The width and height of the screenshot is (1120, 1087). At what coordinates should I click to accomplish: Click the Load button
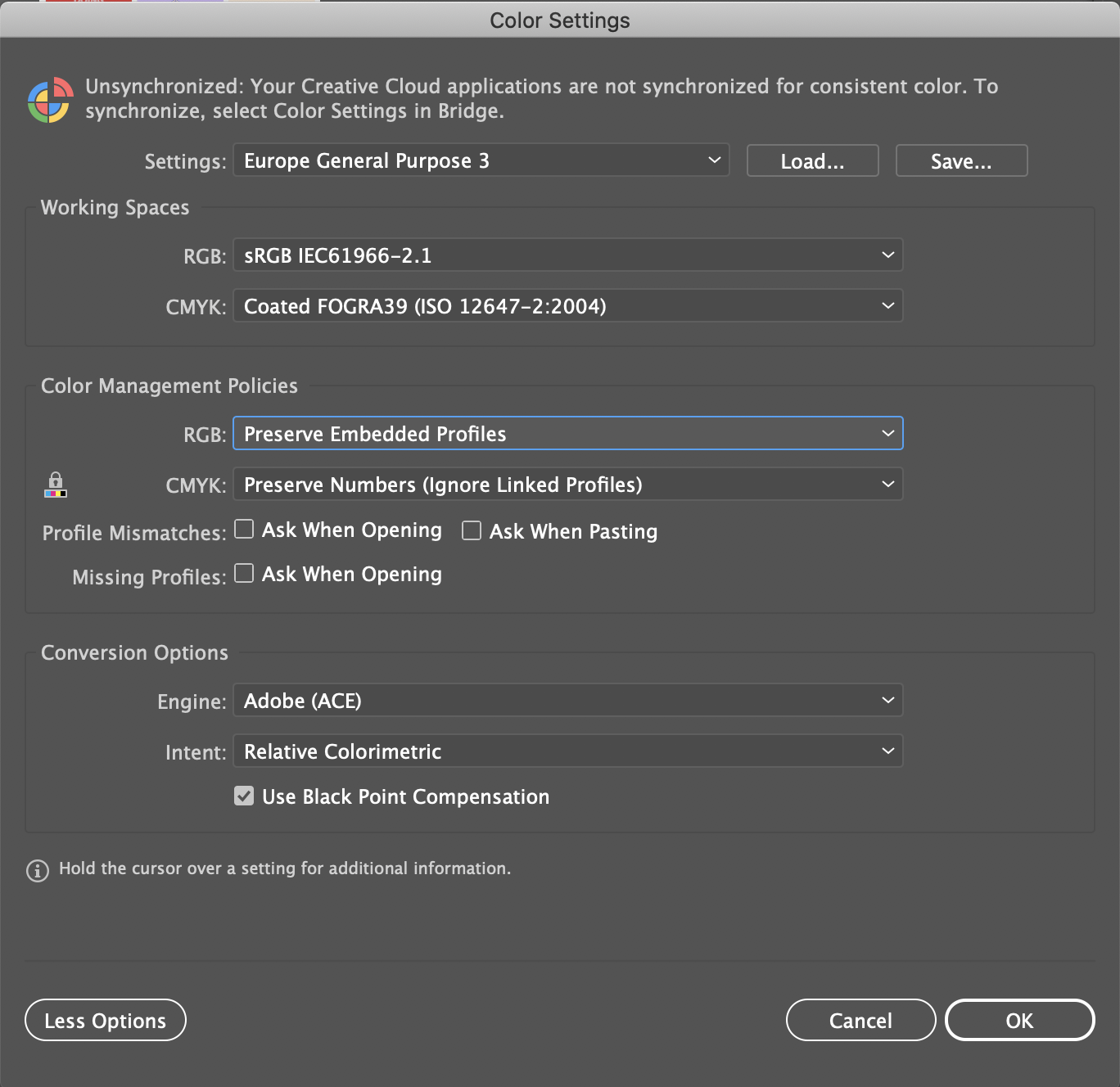click(811, 160)
